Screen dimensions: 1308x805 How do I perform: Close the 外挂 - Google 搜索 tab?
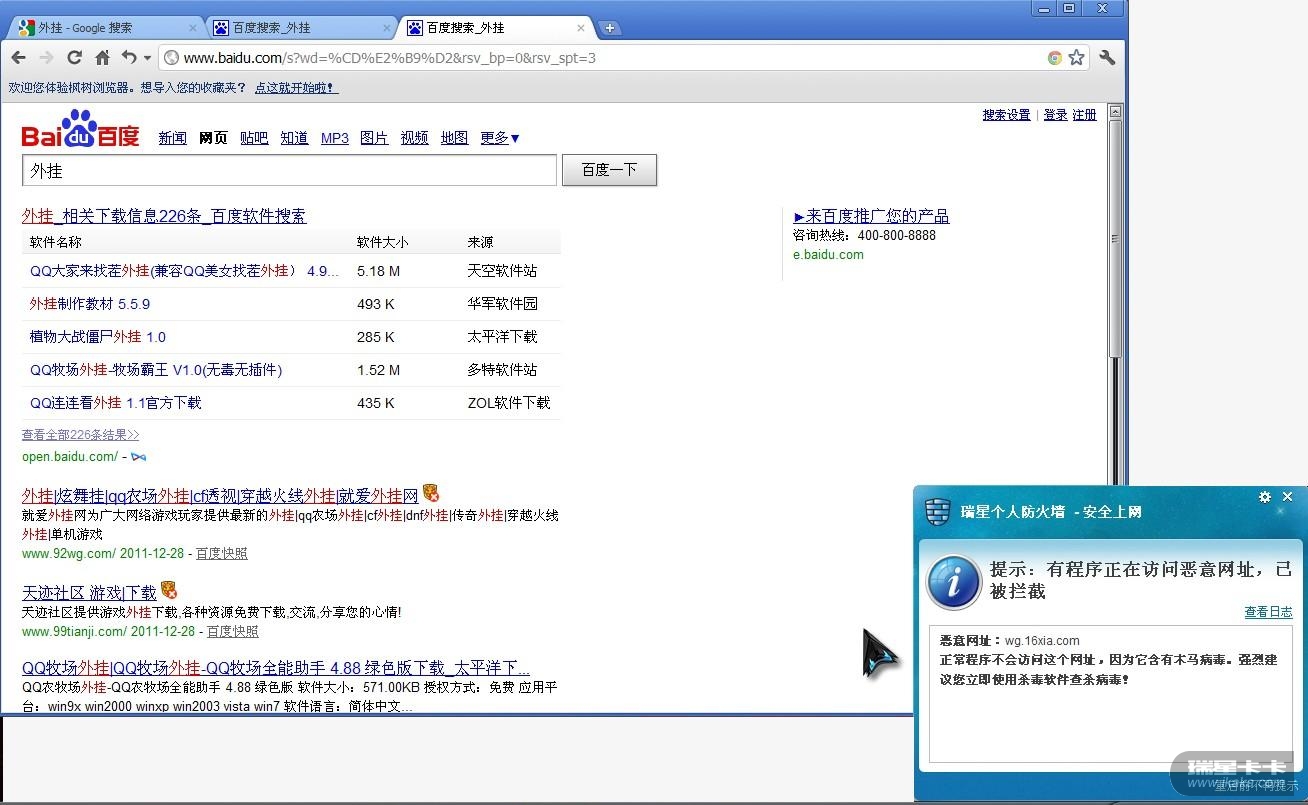pyautogui.click(x=193, y=28)
